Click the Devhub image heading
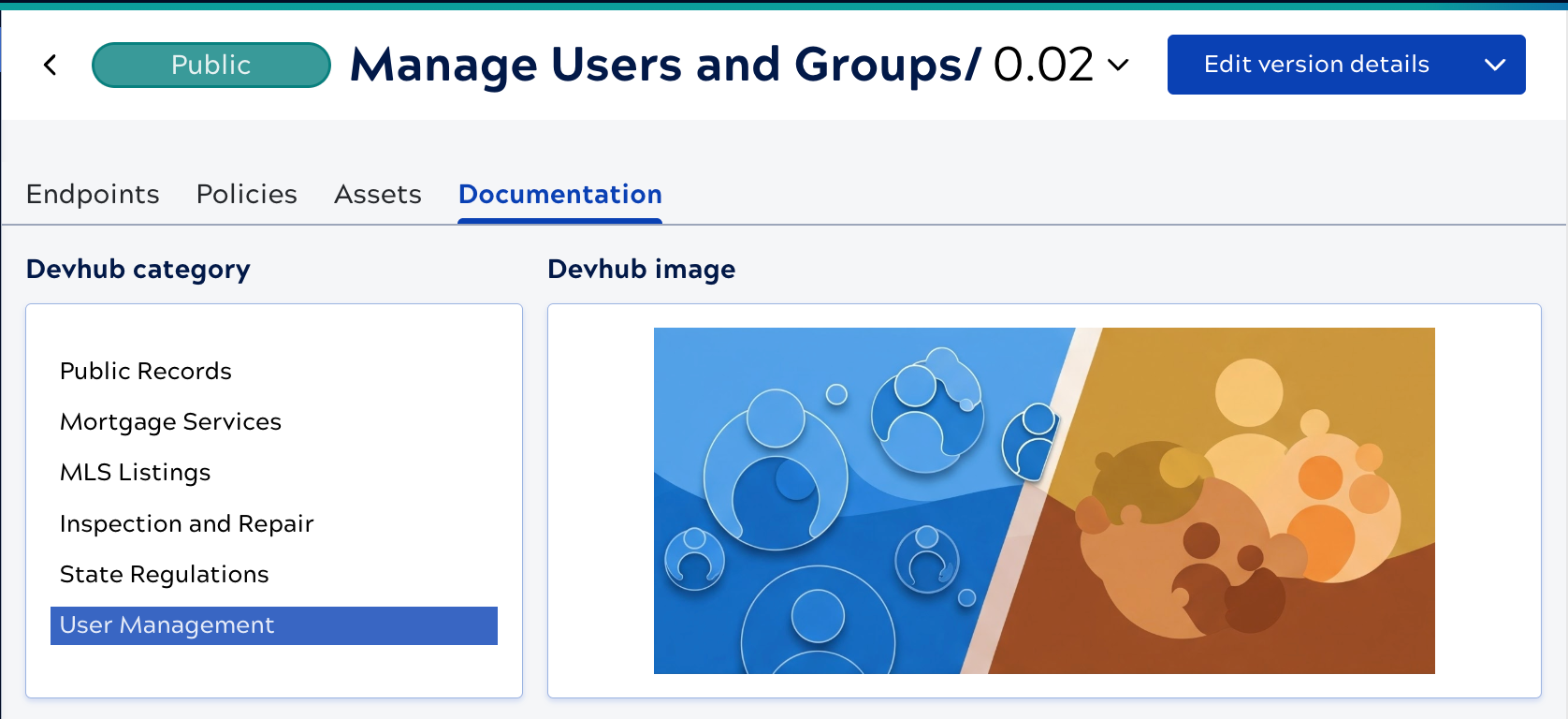 pyautogui.click(x=641, y=269)
